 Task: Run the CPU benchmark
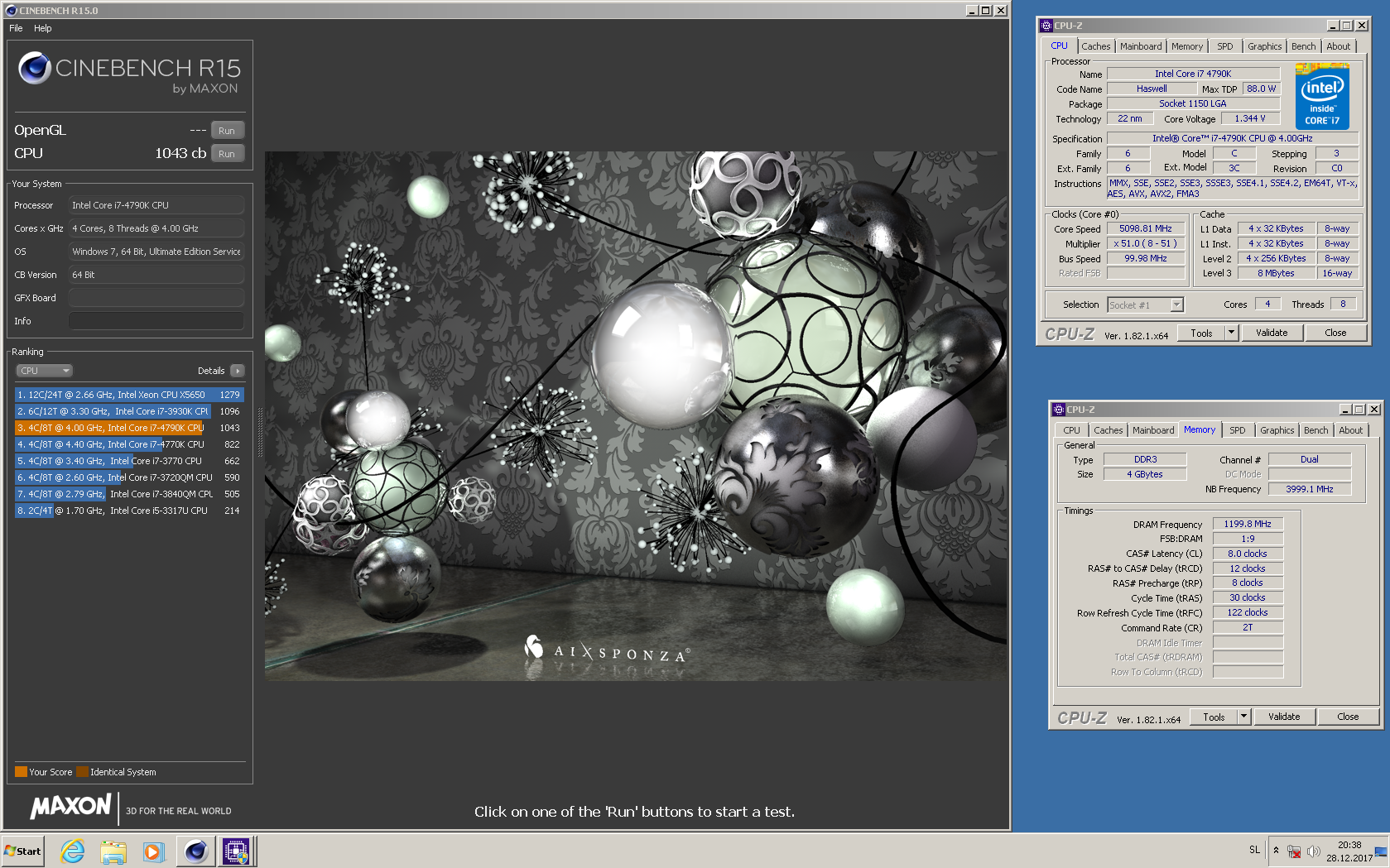pos(227,154)
